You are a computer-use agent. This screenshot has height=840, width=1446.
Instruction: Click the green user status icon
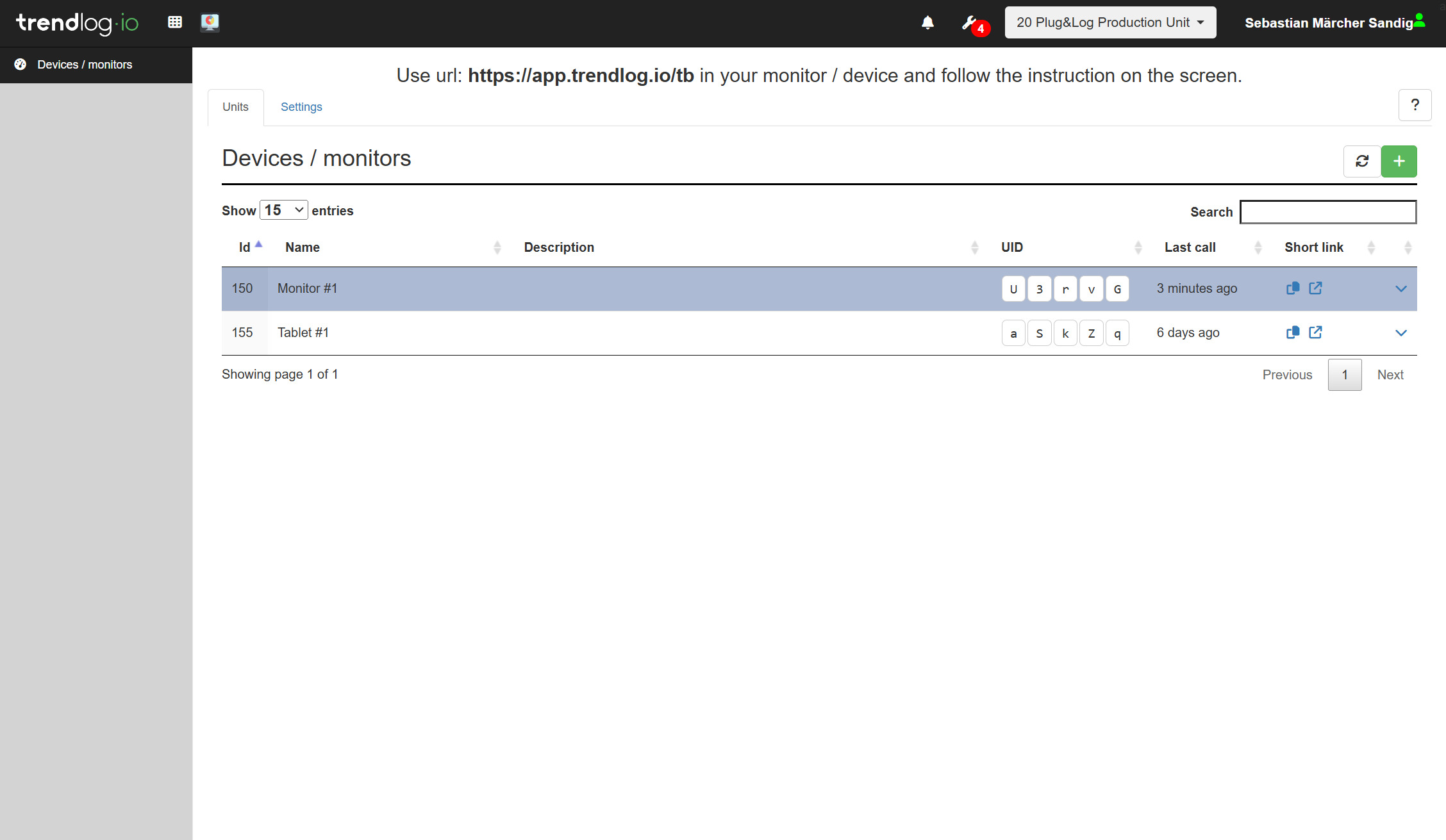[1420, 20]
